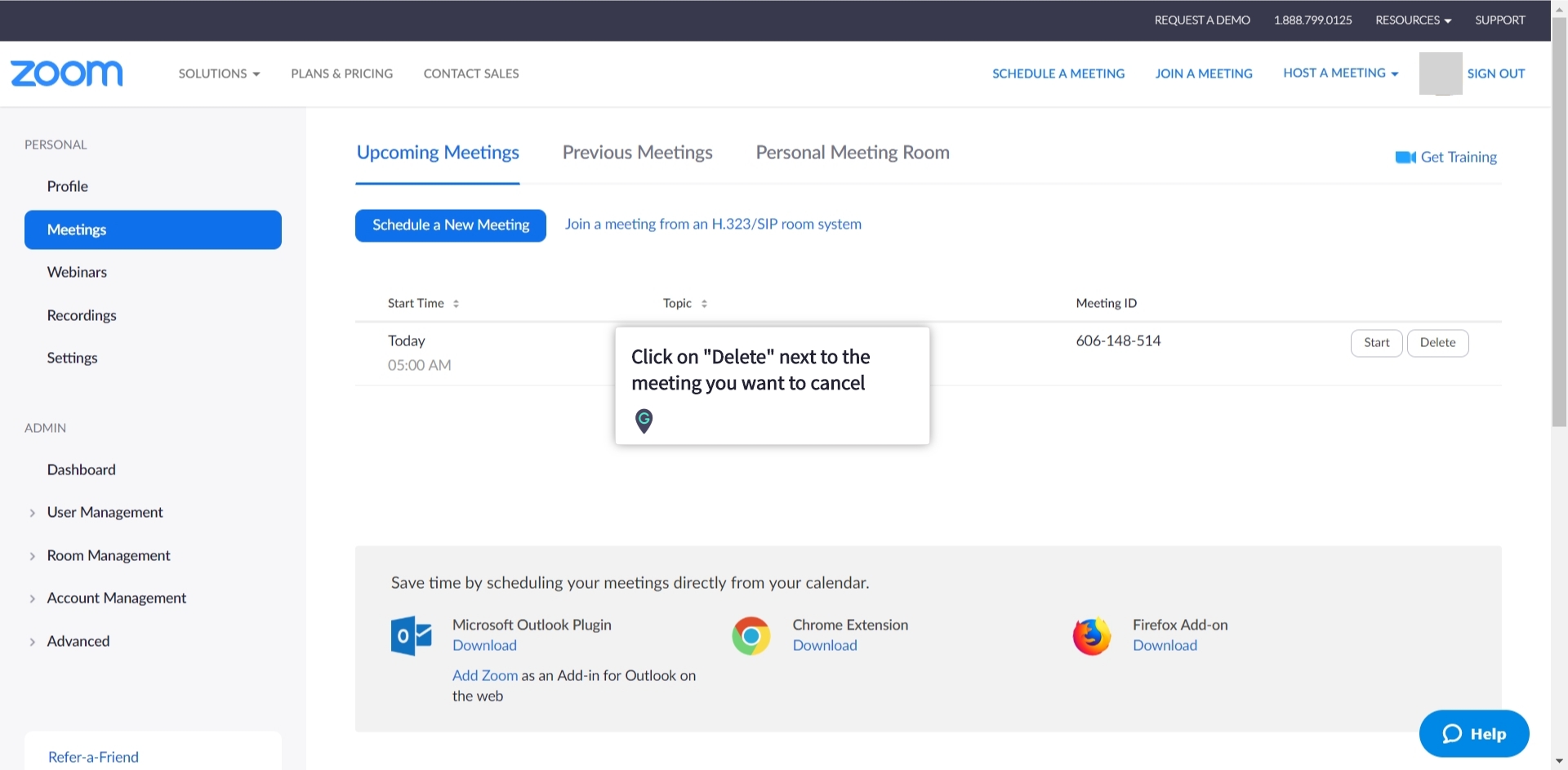Click Schedule a Meeting in header
Image resolution: width=1568 pixels, height=770 pixels.
(x=1058, y=73)
